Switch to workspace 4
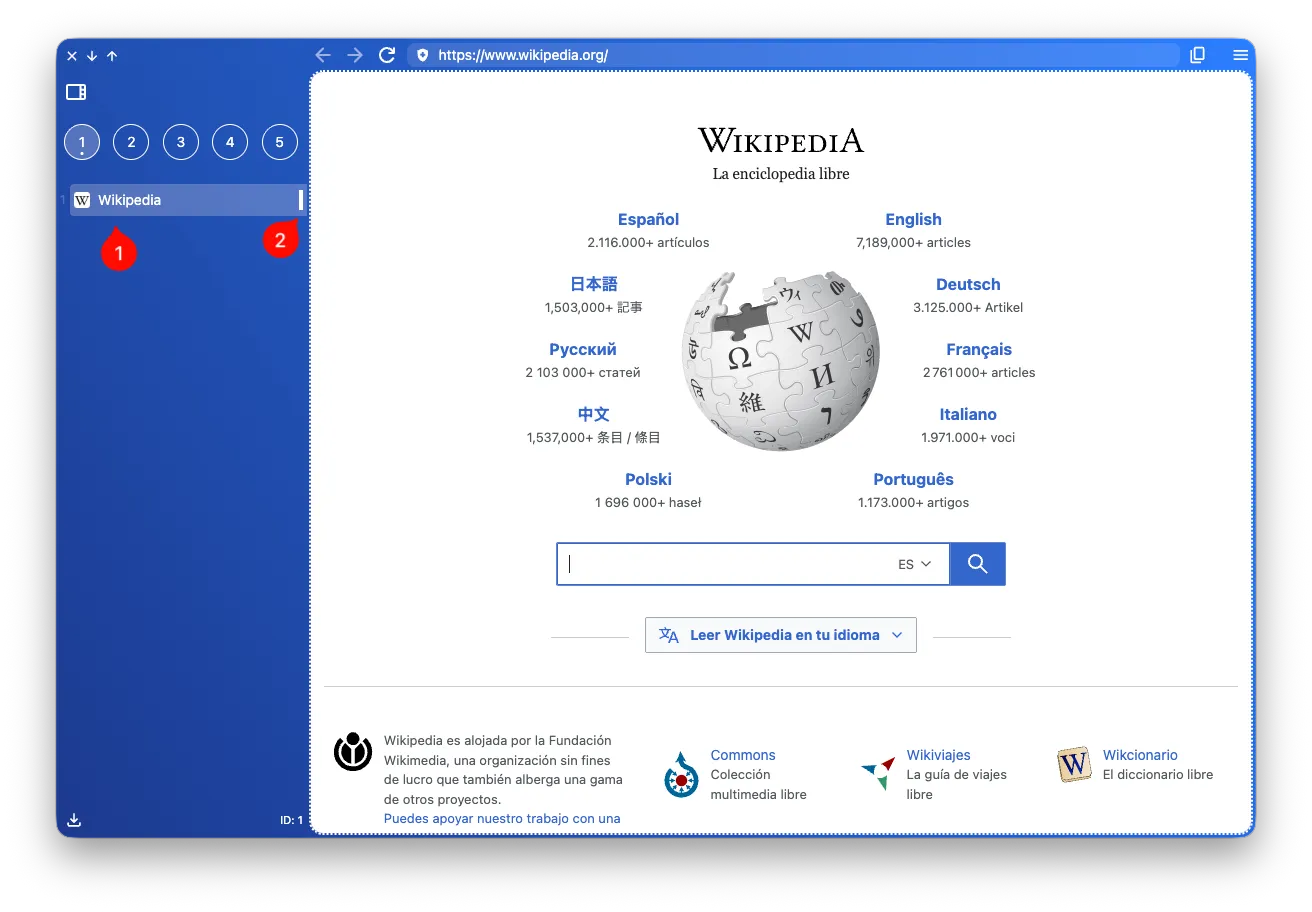 tap(230, 142)
